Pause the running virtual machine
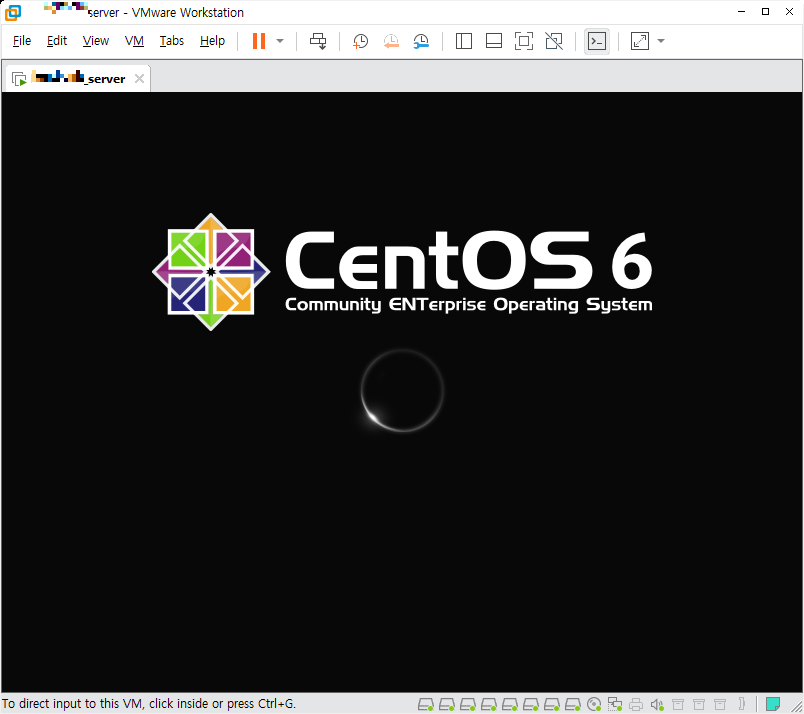 point(259,41)
